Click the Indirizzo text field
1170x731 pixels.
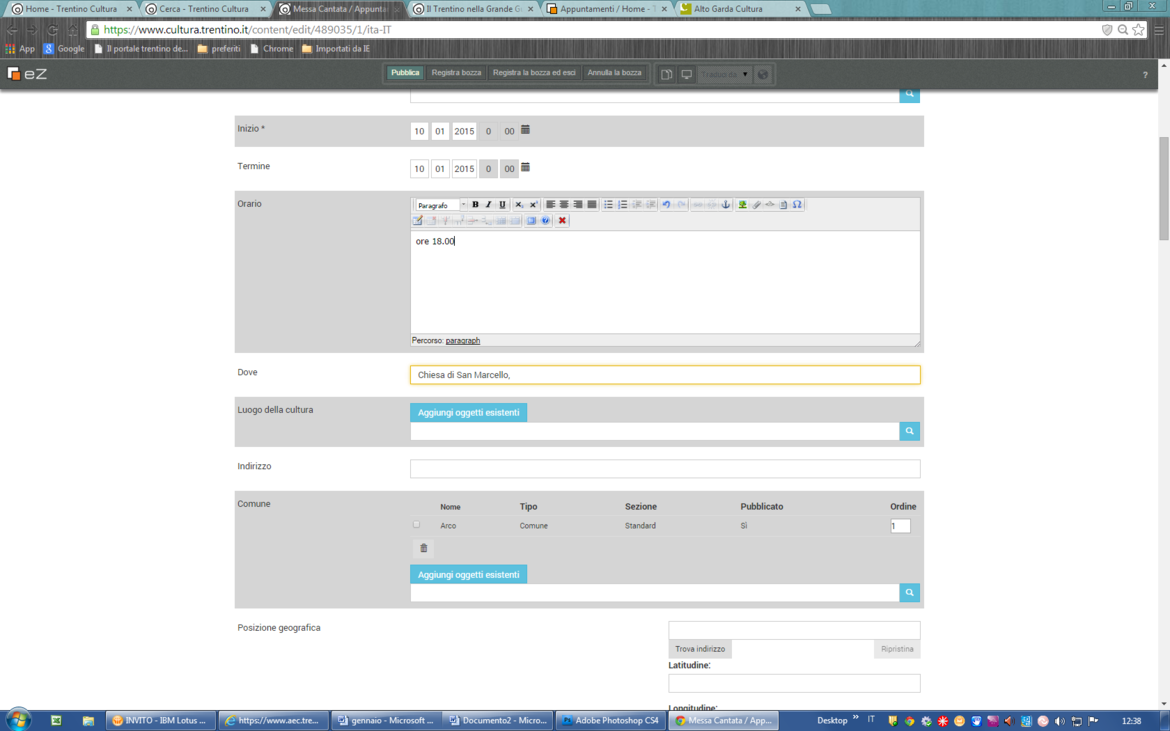click(x=664, y=469)
